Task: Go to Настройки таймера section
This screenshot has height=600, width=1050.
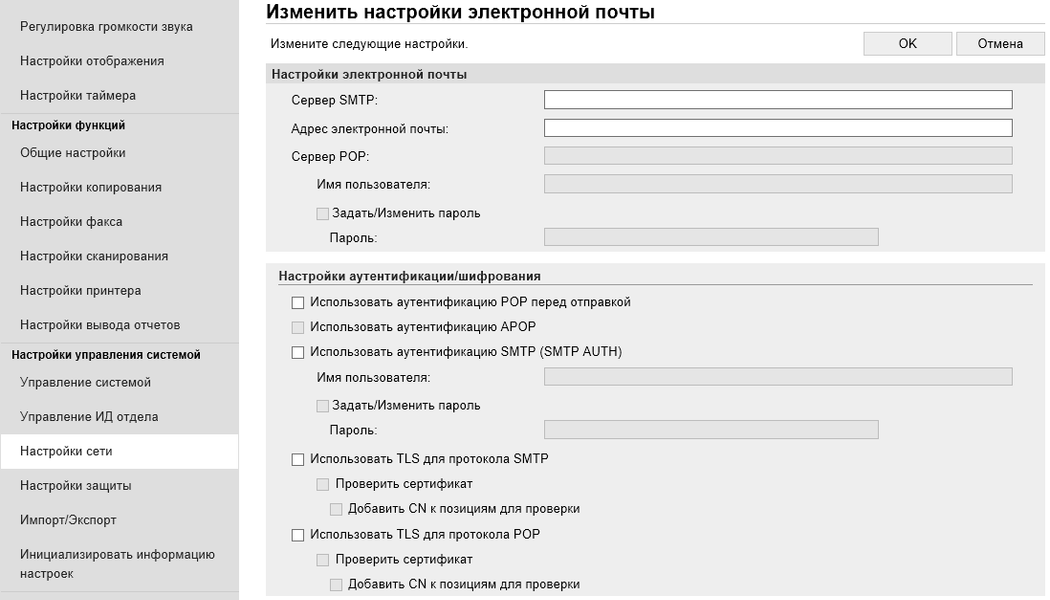Action: pos(78,96)
